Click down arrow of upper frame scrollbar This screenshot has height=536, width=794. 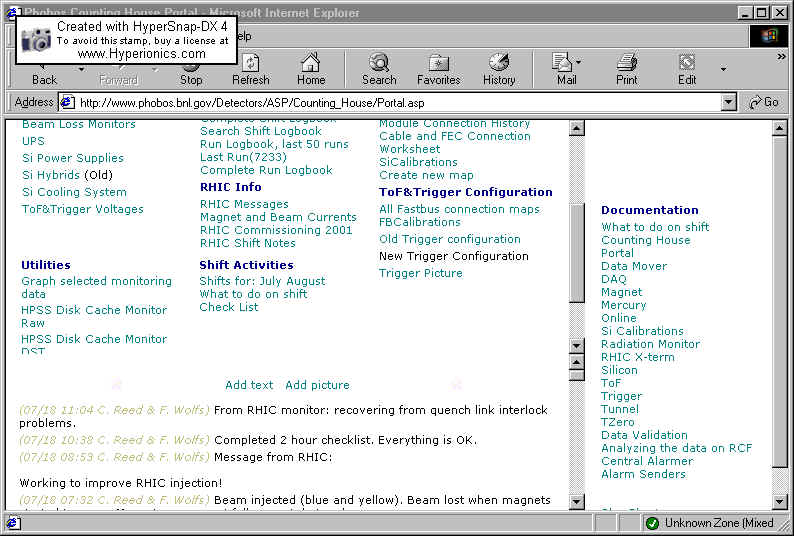[x=576, y=346]
